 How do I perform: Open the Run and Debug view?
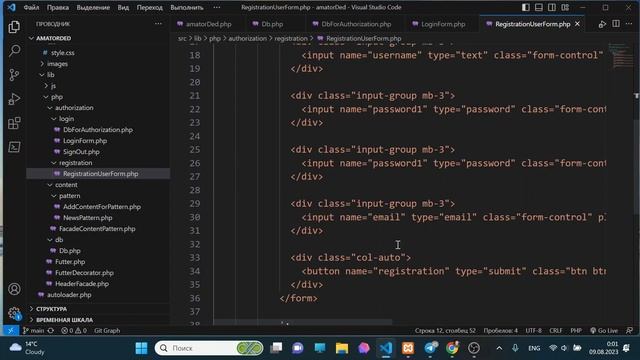[x=14, y=99]
